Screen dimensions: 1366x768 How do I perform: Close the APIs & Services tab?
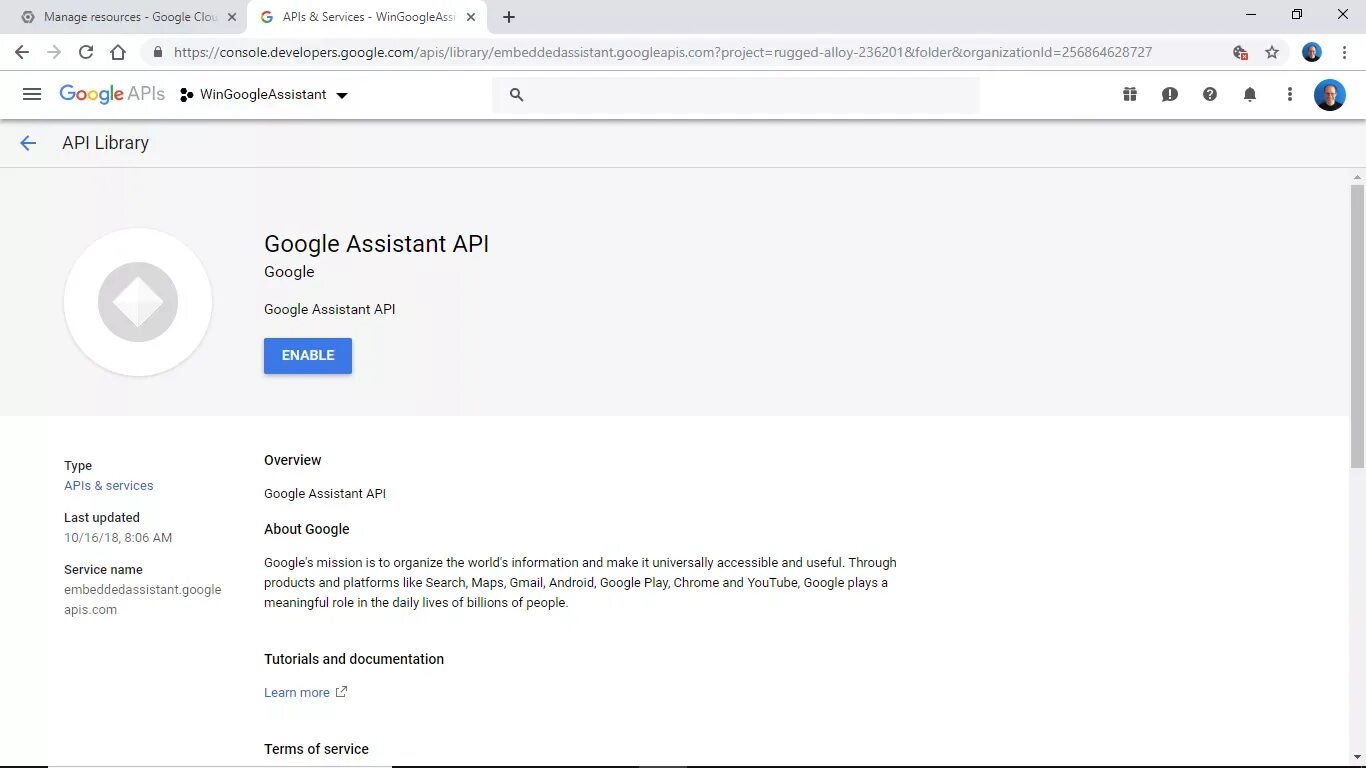(471, 17)
